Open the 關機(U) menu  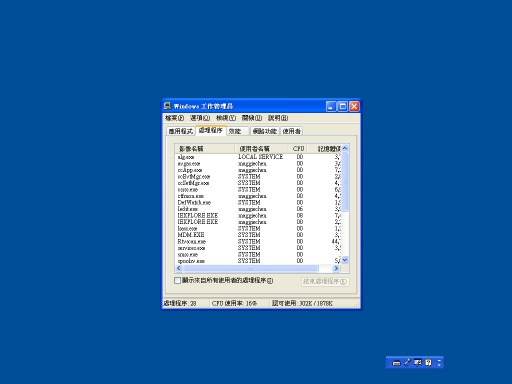252,118
